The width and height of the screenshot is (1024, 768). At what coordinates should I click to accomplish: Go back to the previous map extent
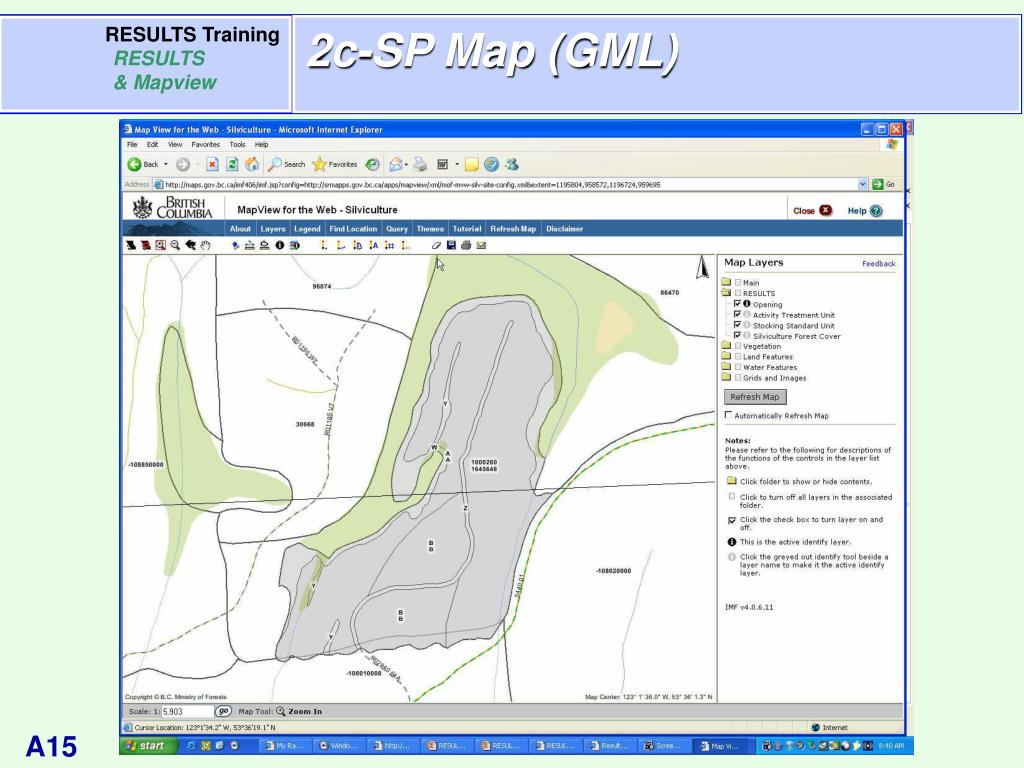191,246
